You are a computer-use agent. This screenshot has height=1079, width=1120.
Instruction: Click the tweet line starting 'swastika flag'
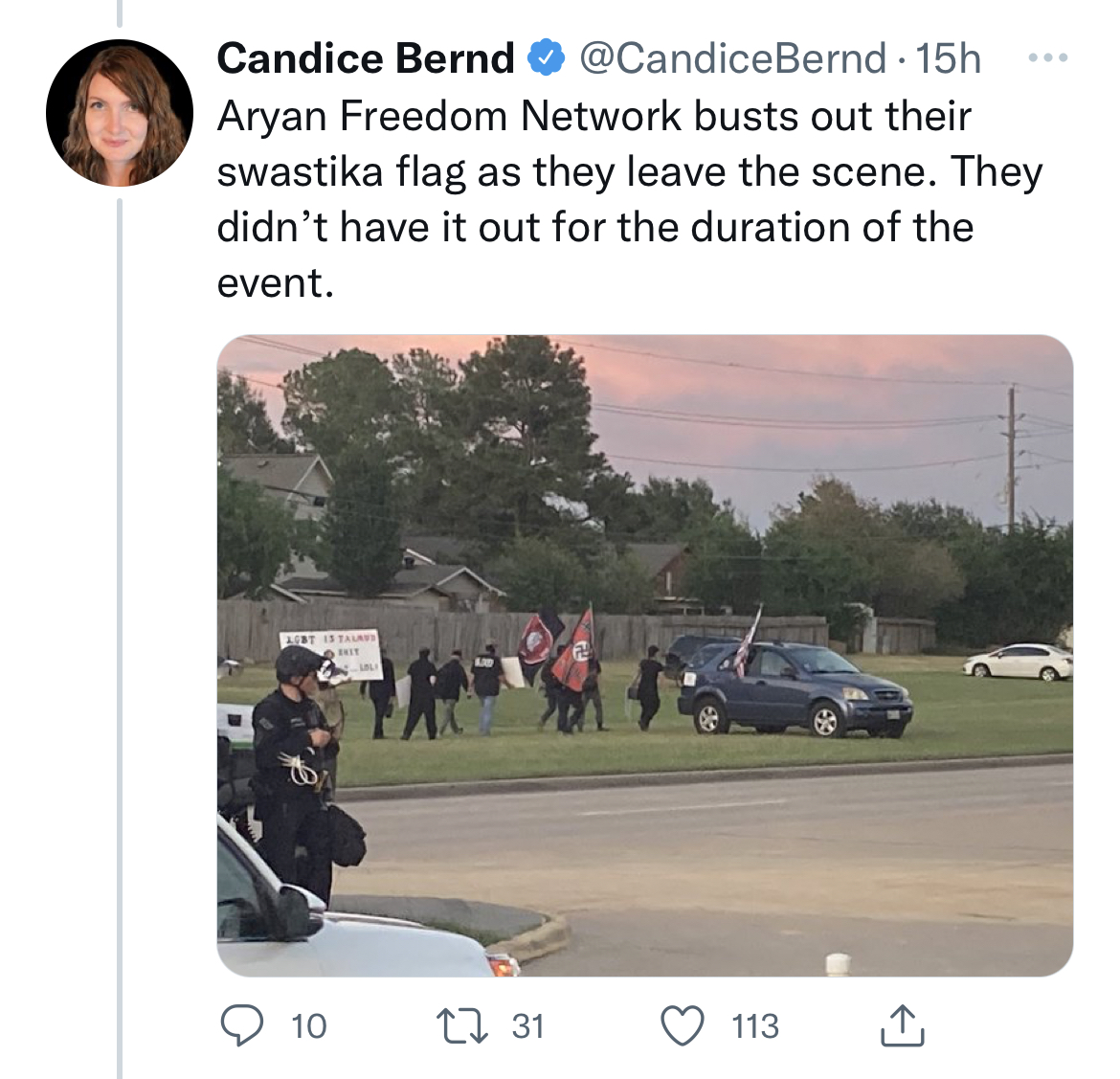click(x=629, y=172)
